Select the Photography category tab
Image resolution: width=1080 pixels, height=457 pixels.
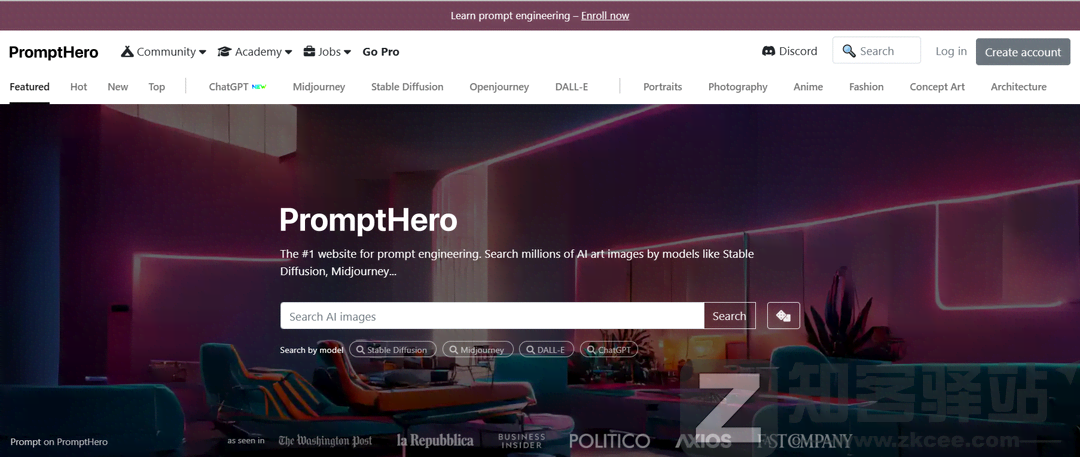[738, 87]
